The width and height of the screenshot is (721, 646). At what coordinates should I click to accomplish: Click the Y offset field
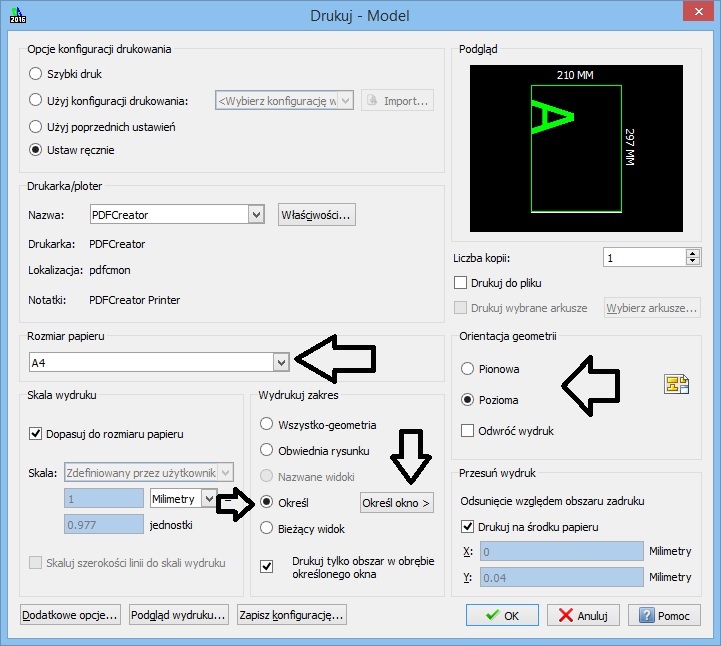tap(561, 577)
